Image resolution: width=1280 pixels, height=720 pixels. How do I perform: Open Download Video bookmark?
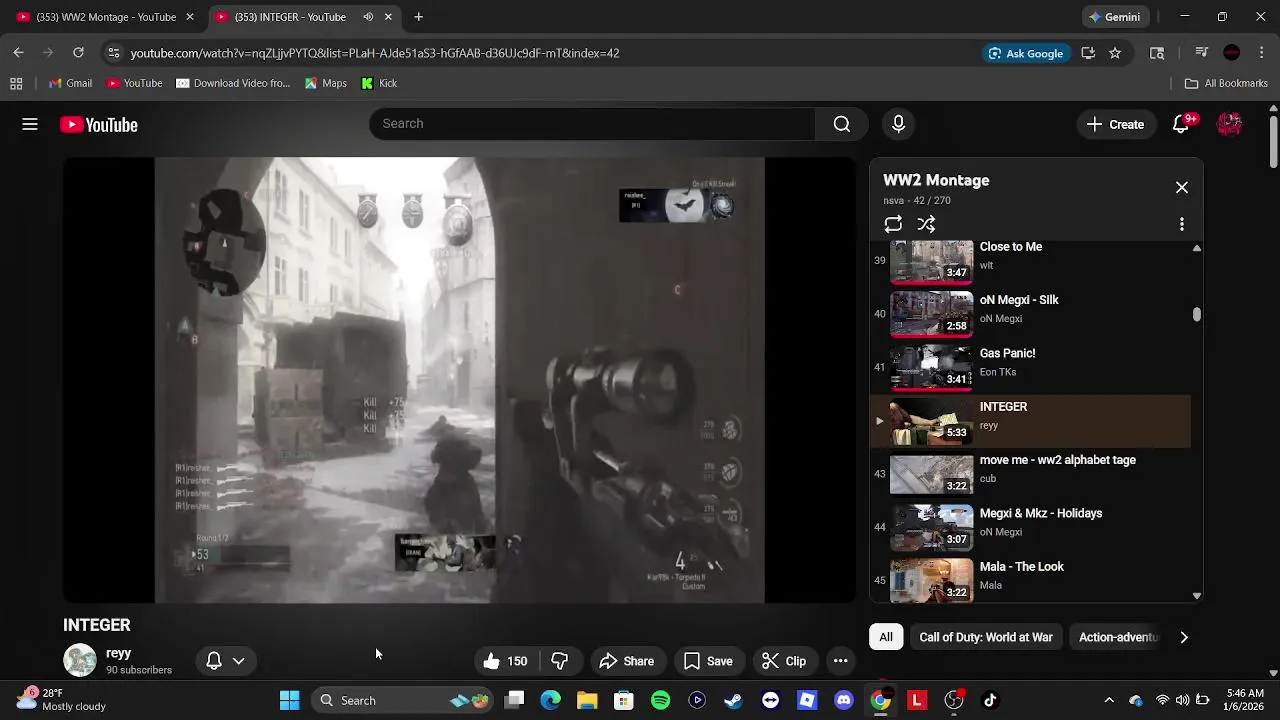tap(233, 83)
